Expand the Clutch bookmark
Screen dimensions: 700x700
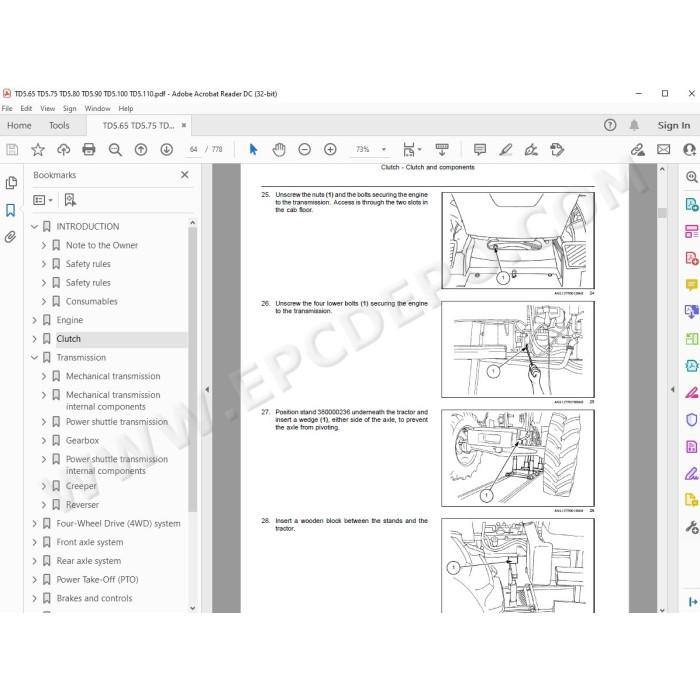pos(34,339)
